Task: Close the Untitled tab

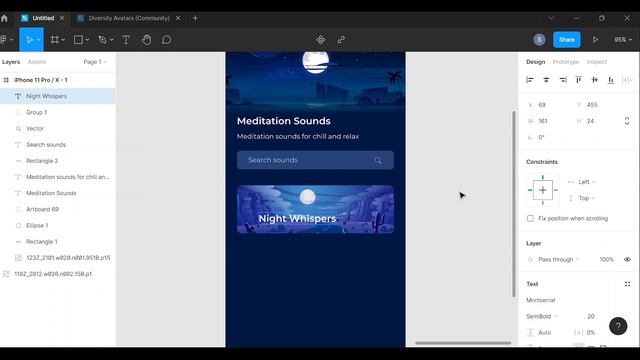Action: click(x=62, y=18)
